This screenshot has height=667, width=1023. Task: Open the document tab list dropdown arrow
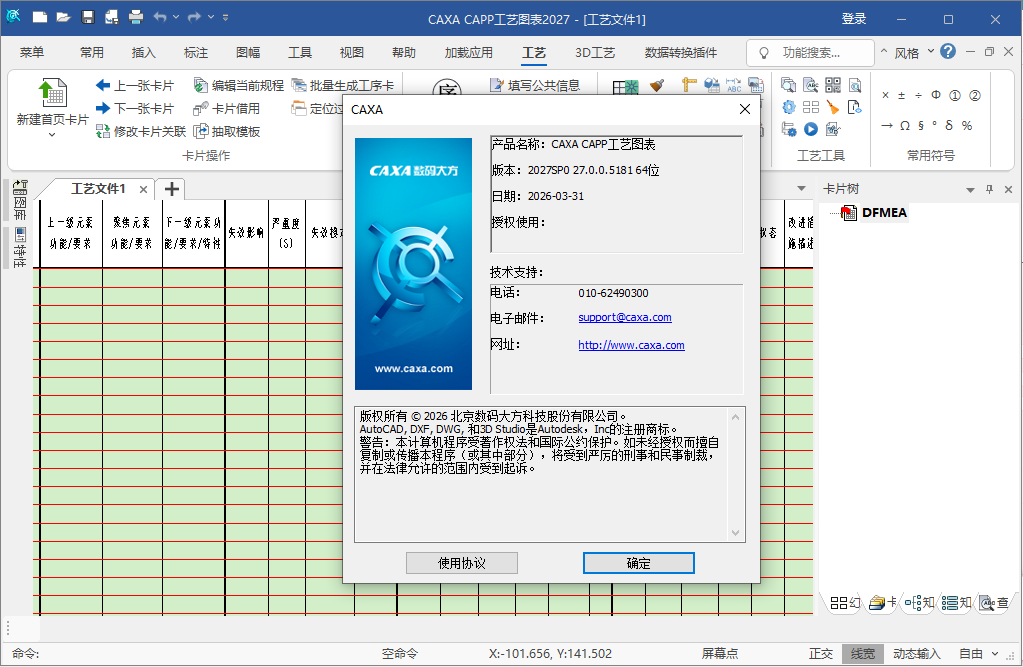click(801, 189)
